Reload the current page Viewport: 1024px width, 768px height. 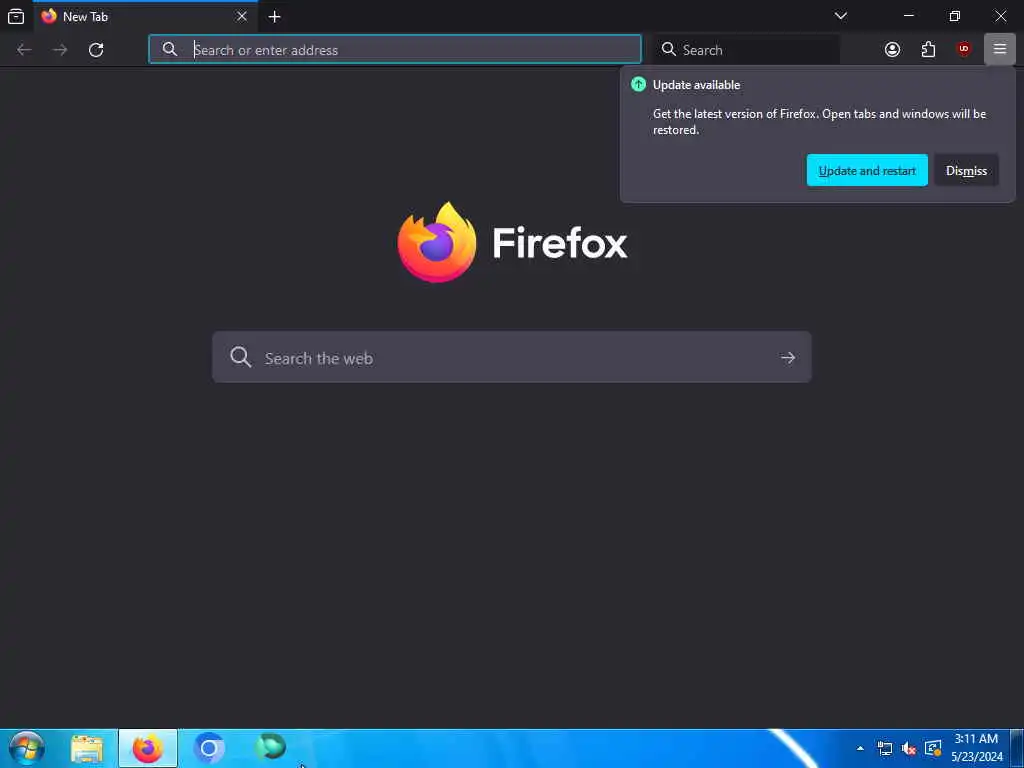(96, 50)
